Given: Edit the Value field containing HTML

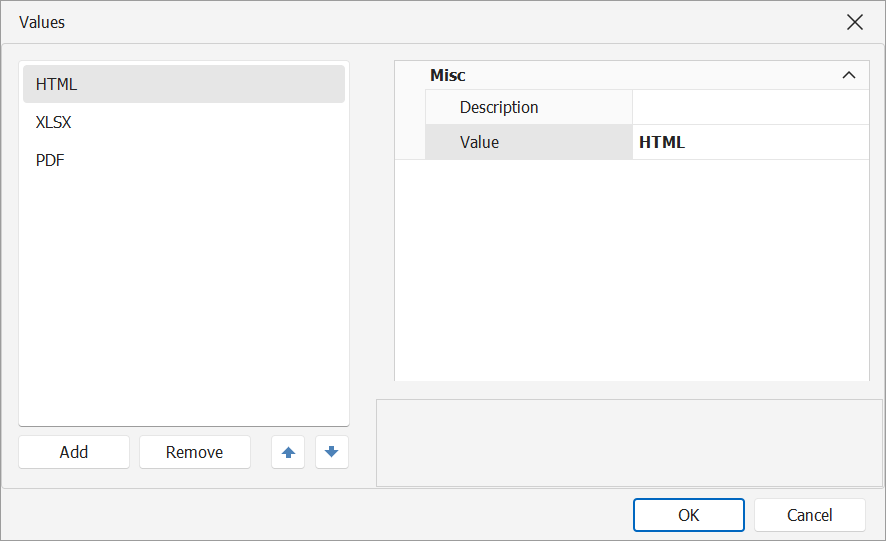Looking at the screenshot, I should [750, 142].
